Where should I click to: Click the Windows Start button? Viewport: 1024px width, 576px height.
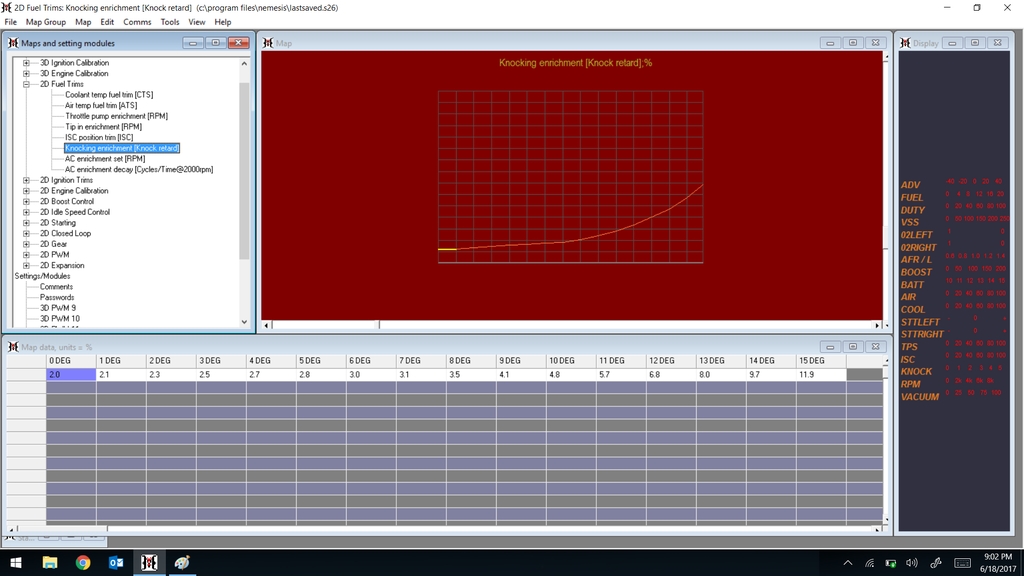[x=16, y=563]
